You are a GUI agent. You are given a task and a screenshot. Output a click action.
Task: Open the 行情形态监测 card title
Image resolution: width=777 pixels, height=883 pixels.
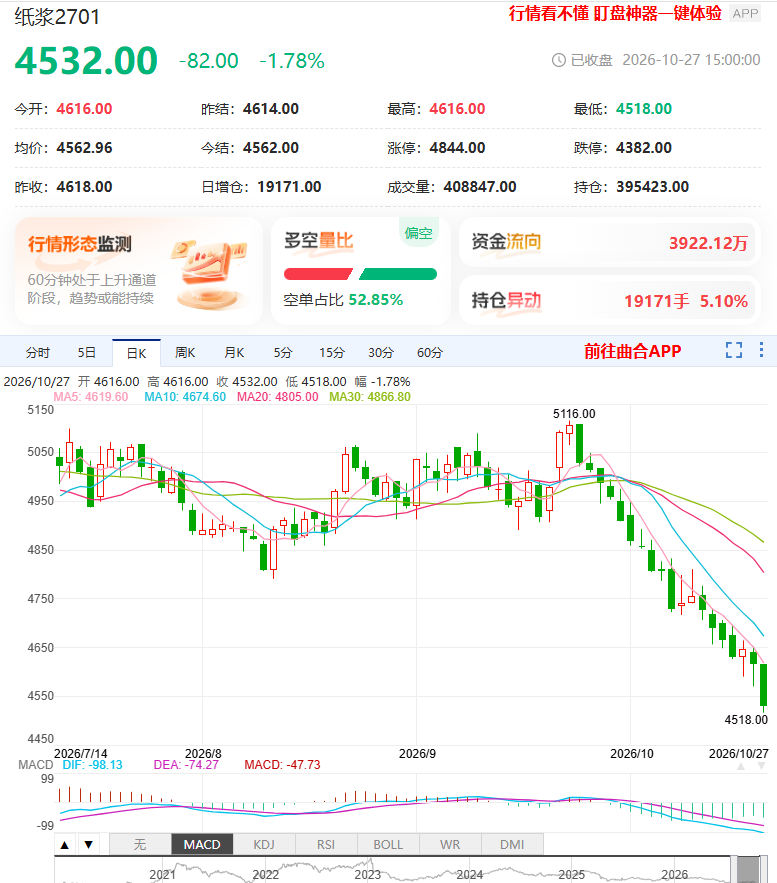pos(79,244)
